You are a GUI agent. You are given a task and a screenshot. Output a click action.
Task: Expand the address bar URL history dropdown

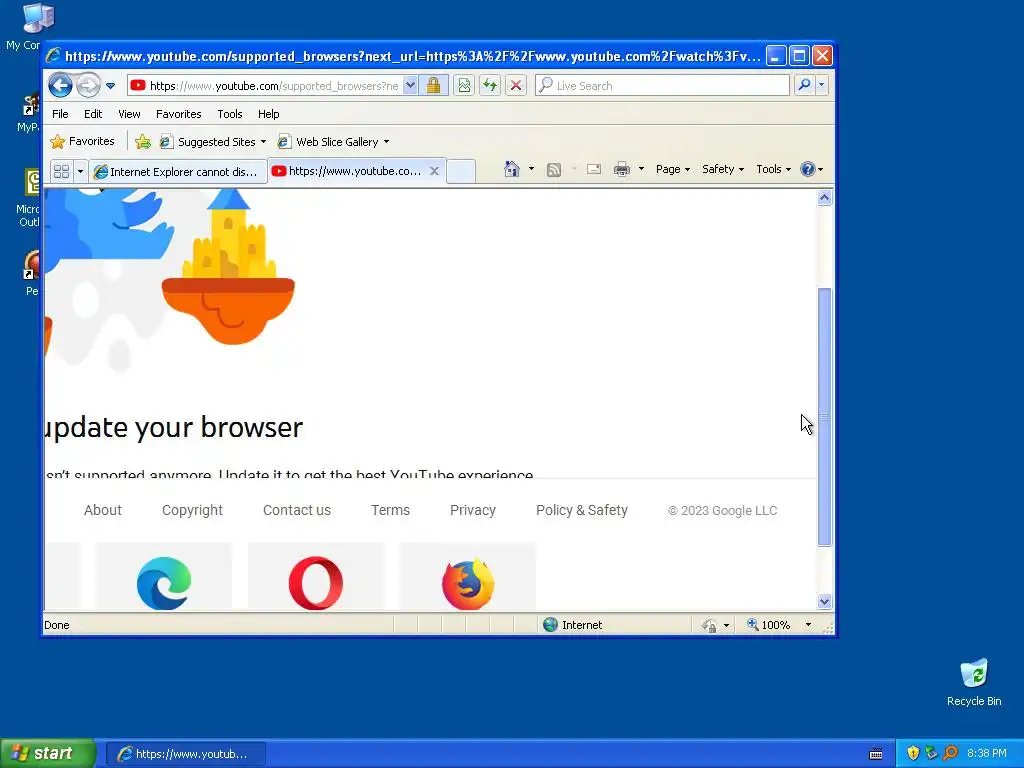pyautogui.click(x=410, y=86)
